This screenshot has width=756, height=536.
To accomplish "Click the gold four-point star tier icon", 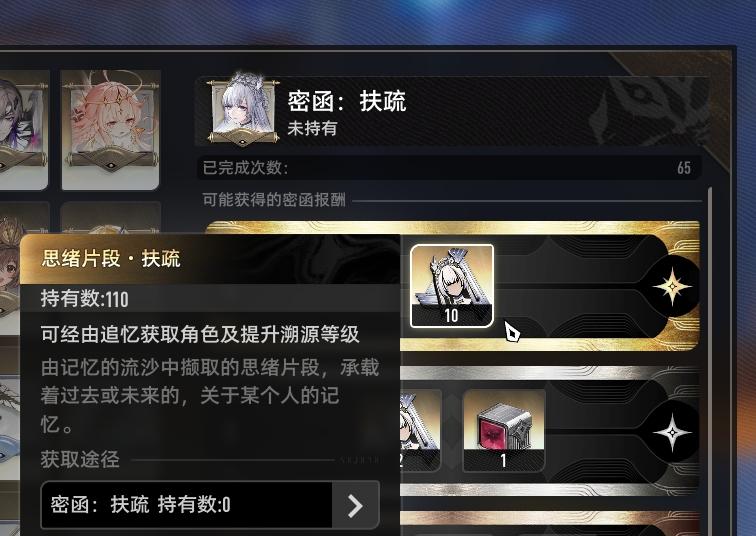I will (x=672, y=287).
